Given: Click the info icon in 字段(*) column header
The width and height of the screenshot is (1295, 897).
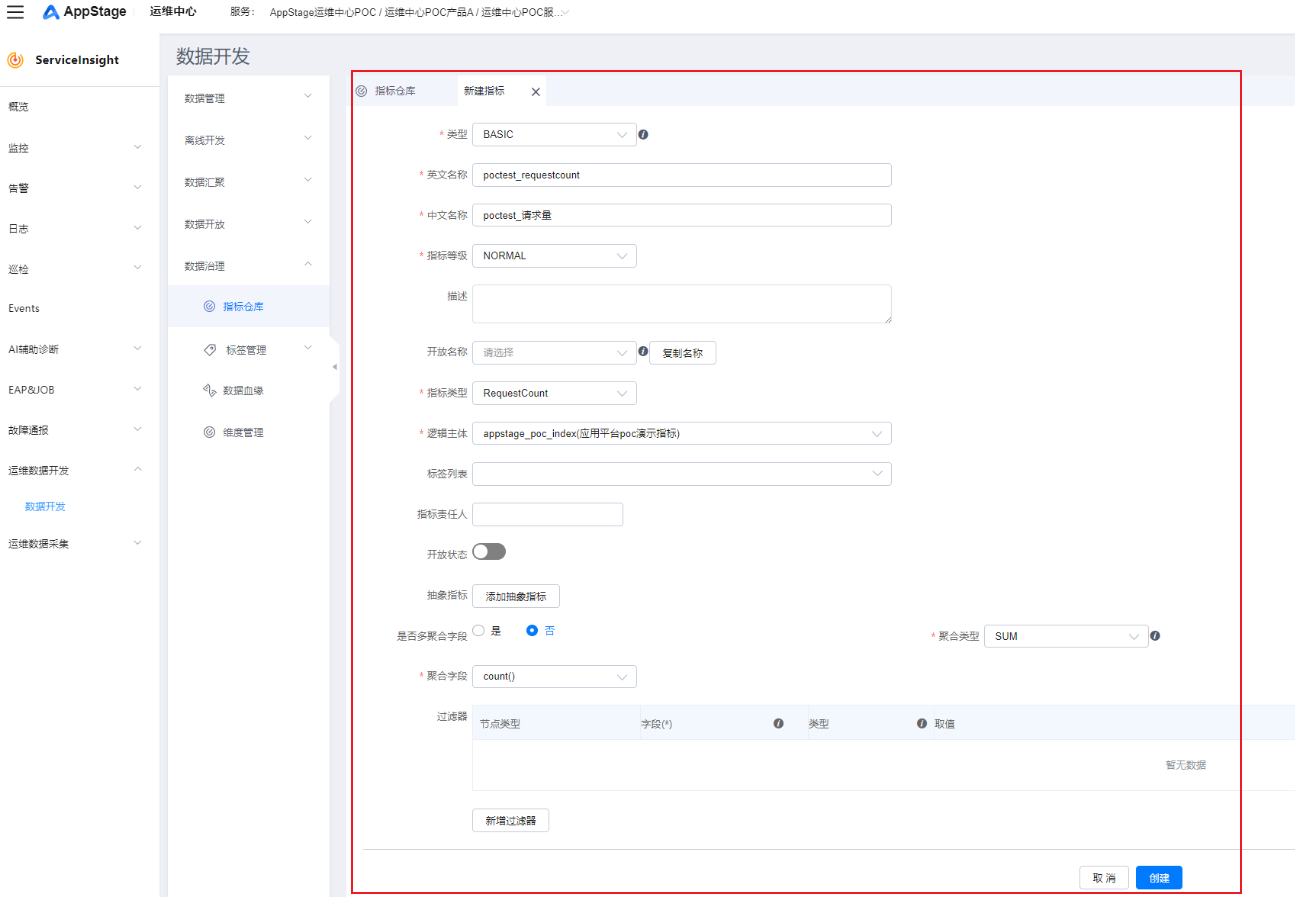Looking at the screenshot, I should 778,723.
